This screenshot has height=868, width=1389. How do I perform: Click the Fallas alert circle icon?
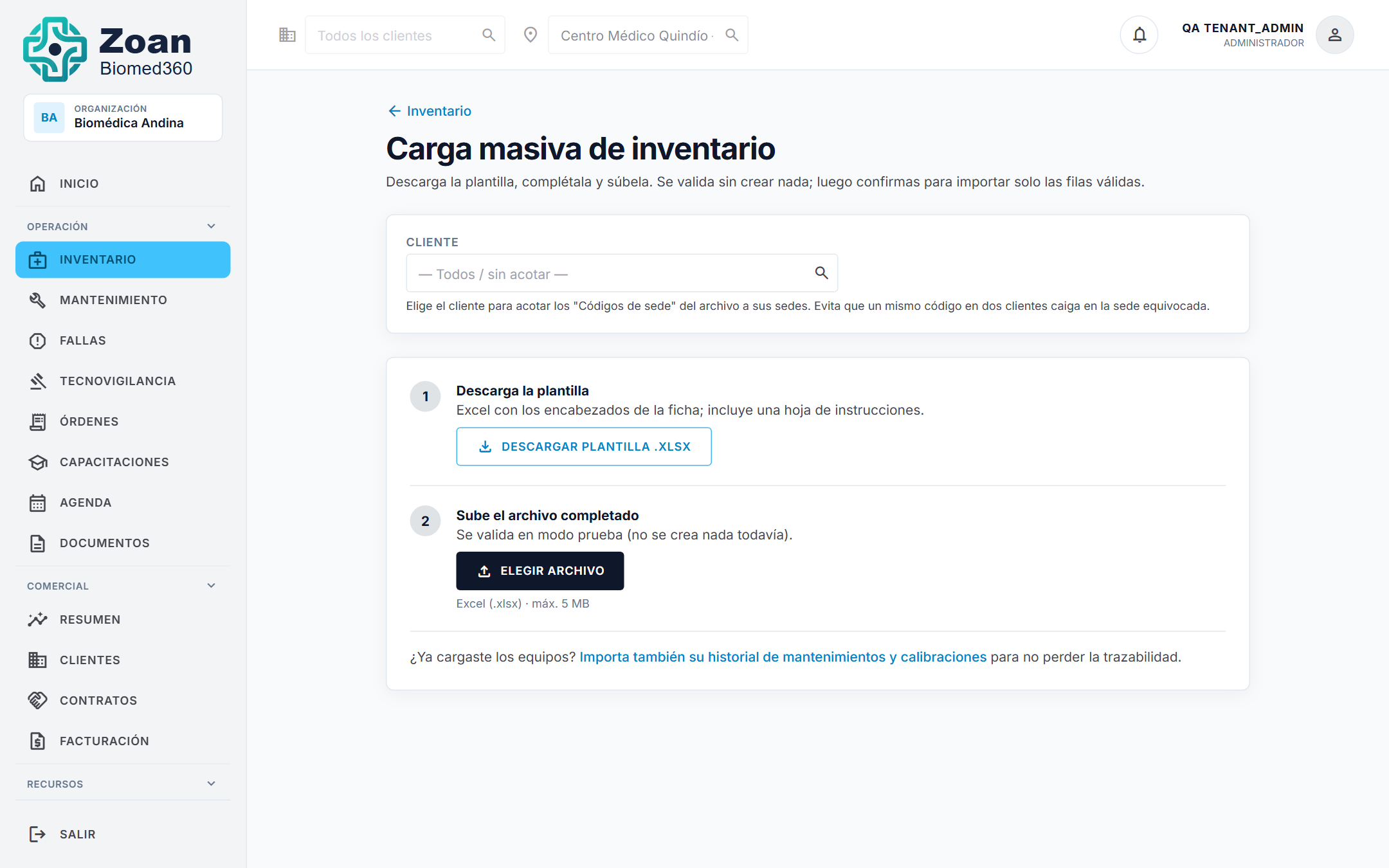[38, 341]
